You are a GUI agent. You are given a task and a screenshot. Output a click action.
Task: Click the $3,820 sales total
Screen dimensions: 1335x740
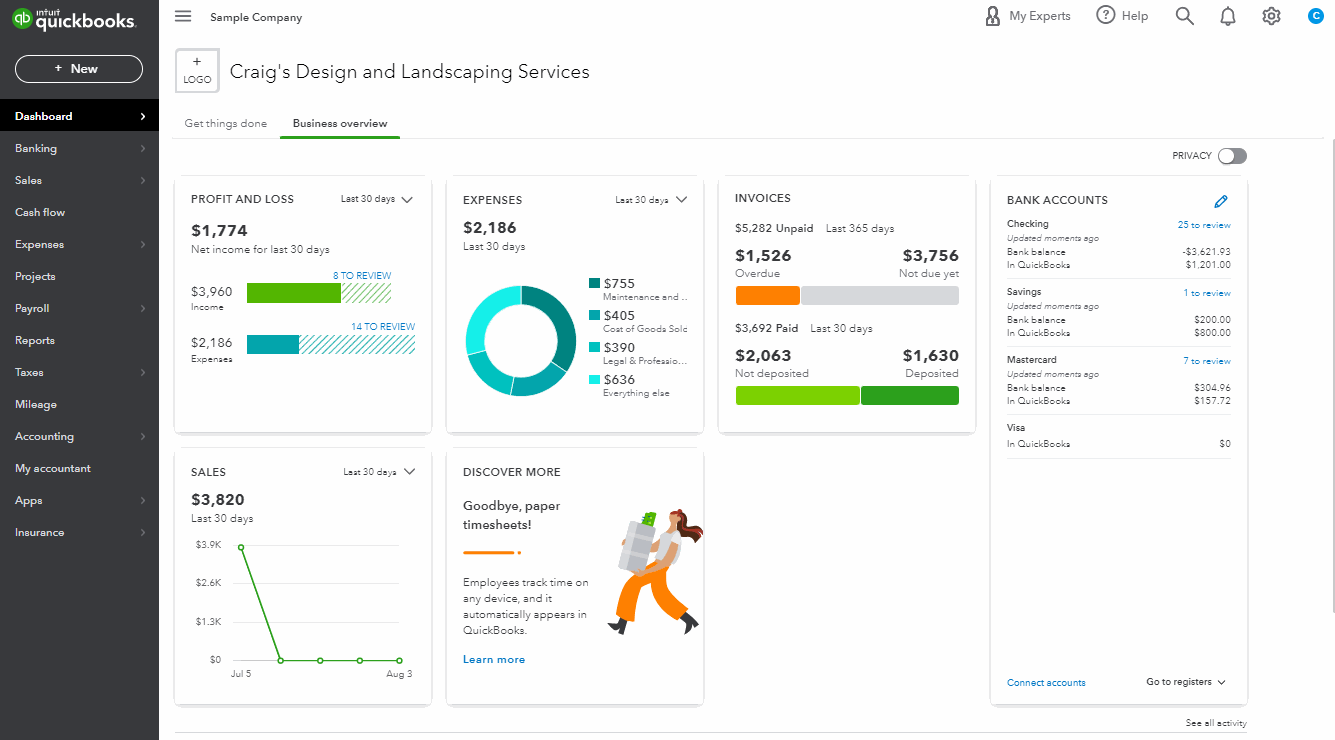218,500
